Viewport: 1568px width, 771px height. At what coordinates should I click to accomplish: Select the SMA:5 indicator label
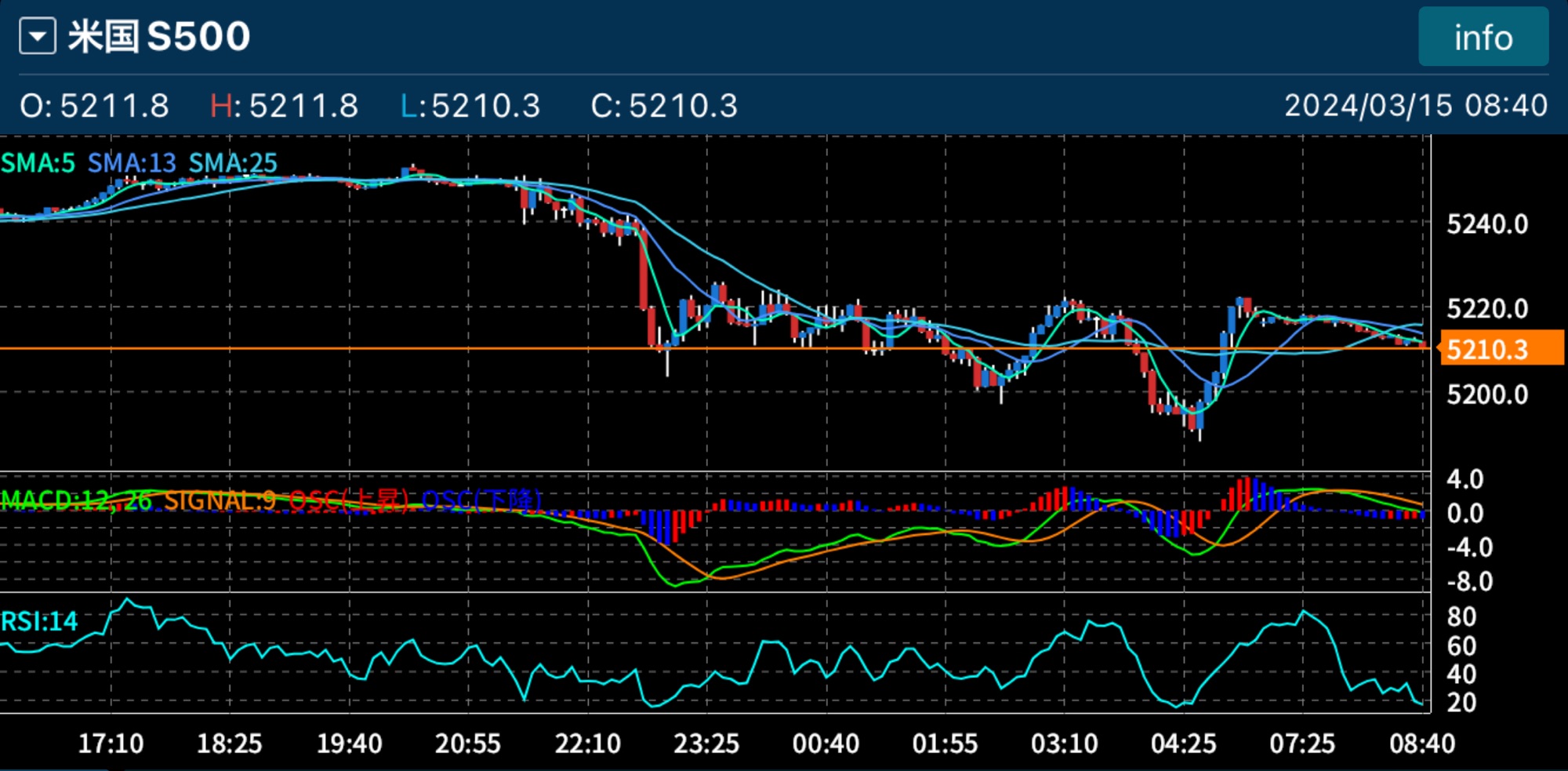[x=38, y=163]
